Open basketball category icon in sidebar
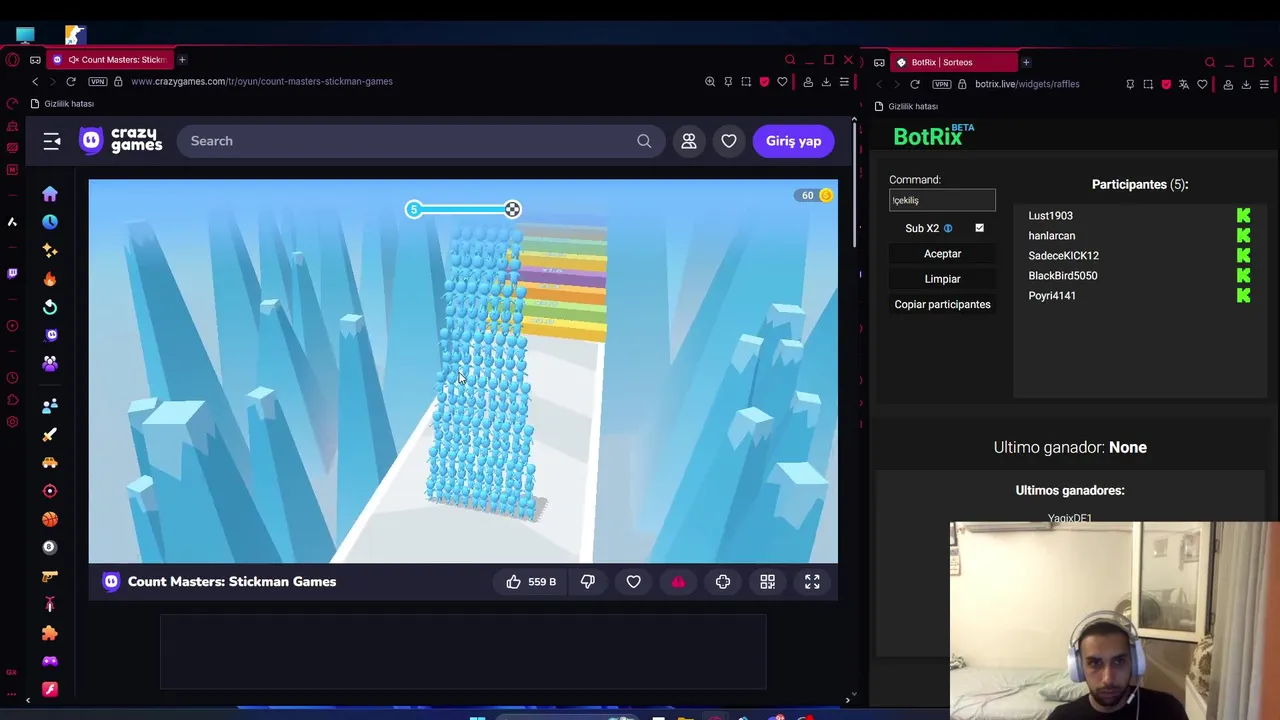Screen dimensions: 1280x720 point(50,519)
